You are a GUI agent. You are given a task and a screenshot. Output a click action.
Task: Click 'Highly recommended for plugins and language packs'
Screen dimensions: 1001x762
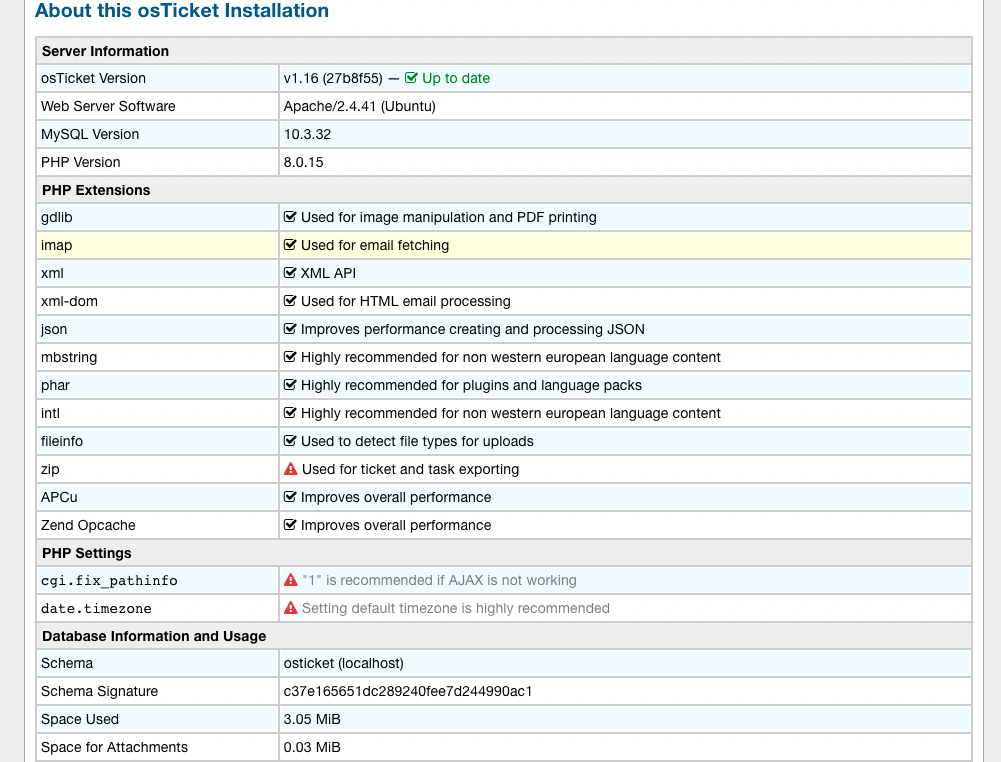471,386
